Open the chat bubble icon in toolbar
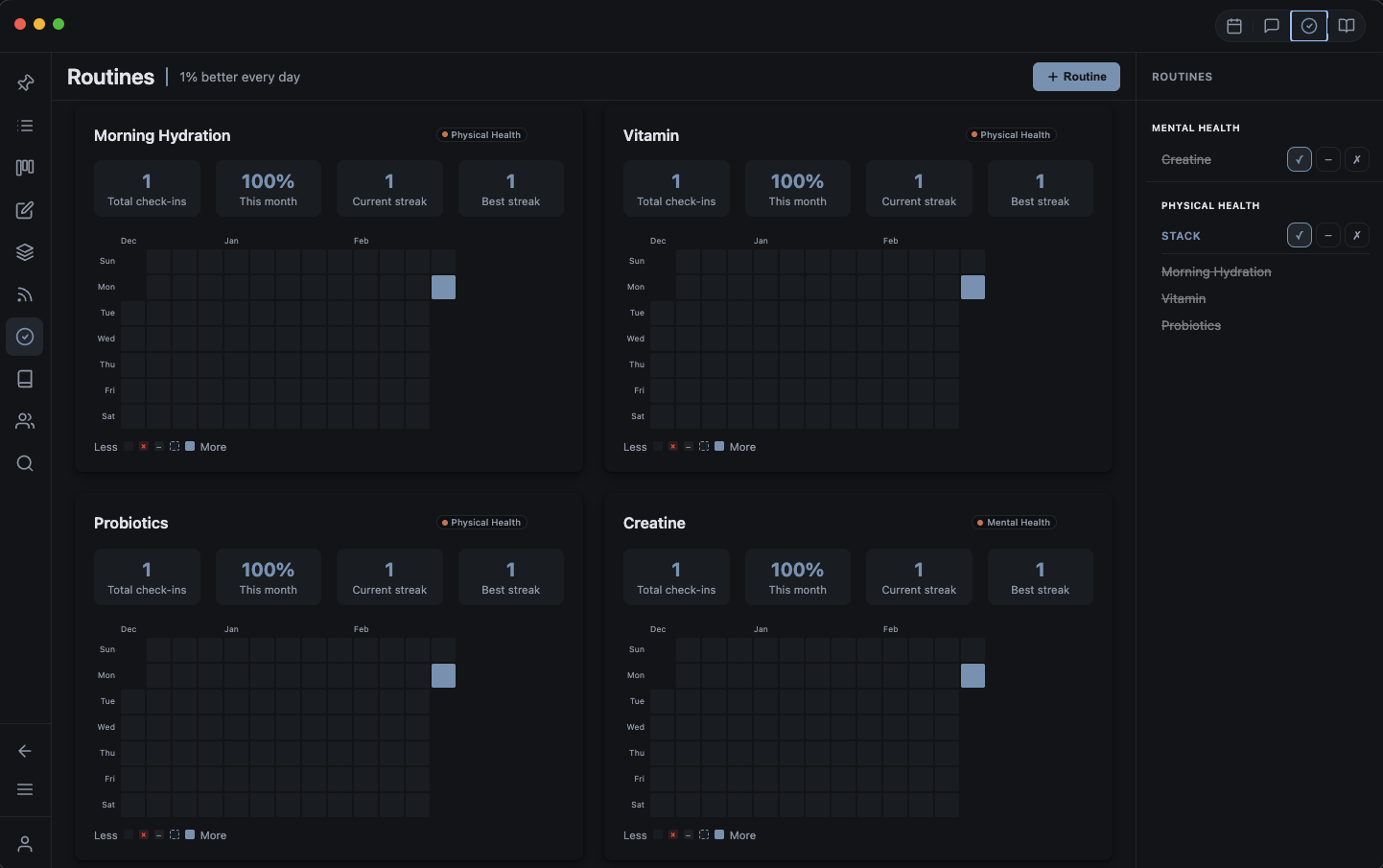 1272,26
